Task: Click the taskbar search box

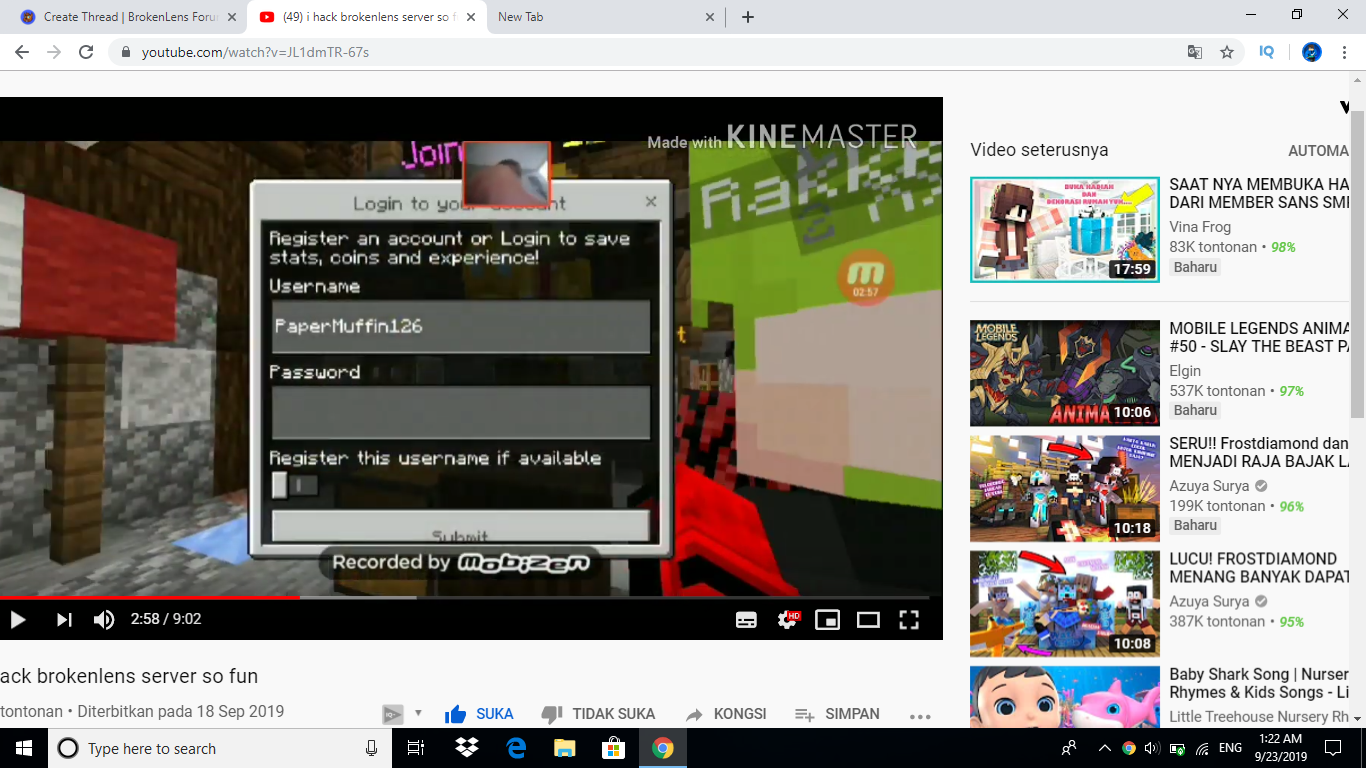Action: 220,748
